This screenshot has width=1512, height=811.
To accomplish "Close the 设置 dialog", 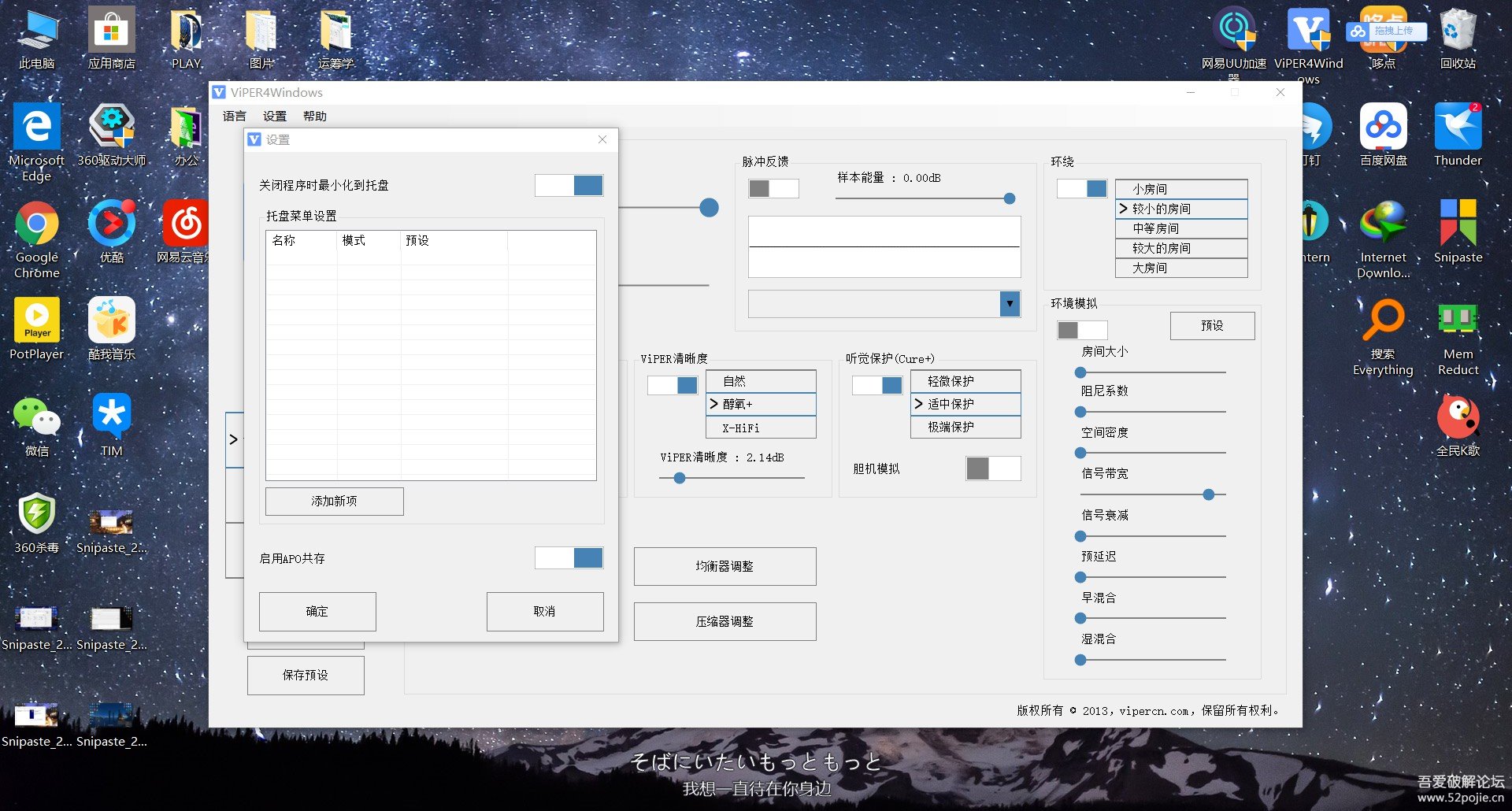I will click(602, 139).
